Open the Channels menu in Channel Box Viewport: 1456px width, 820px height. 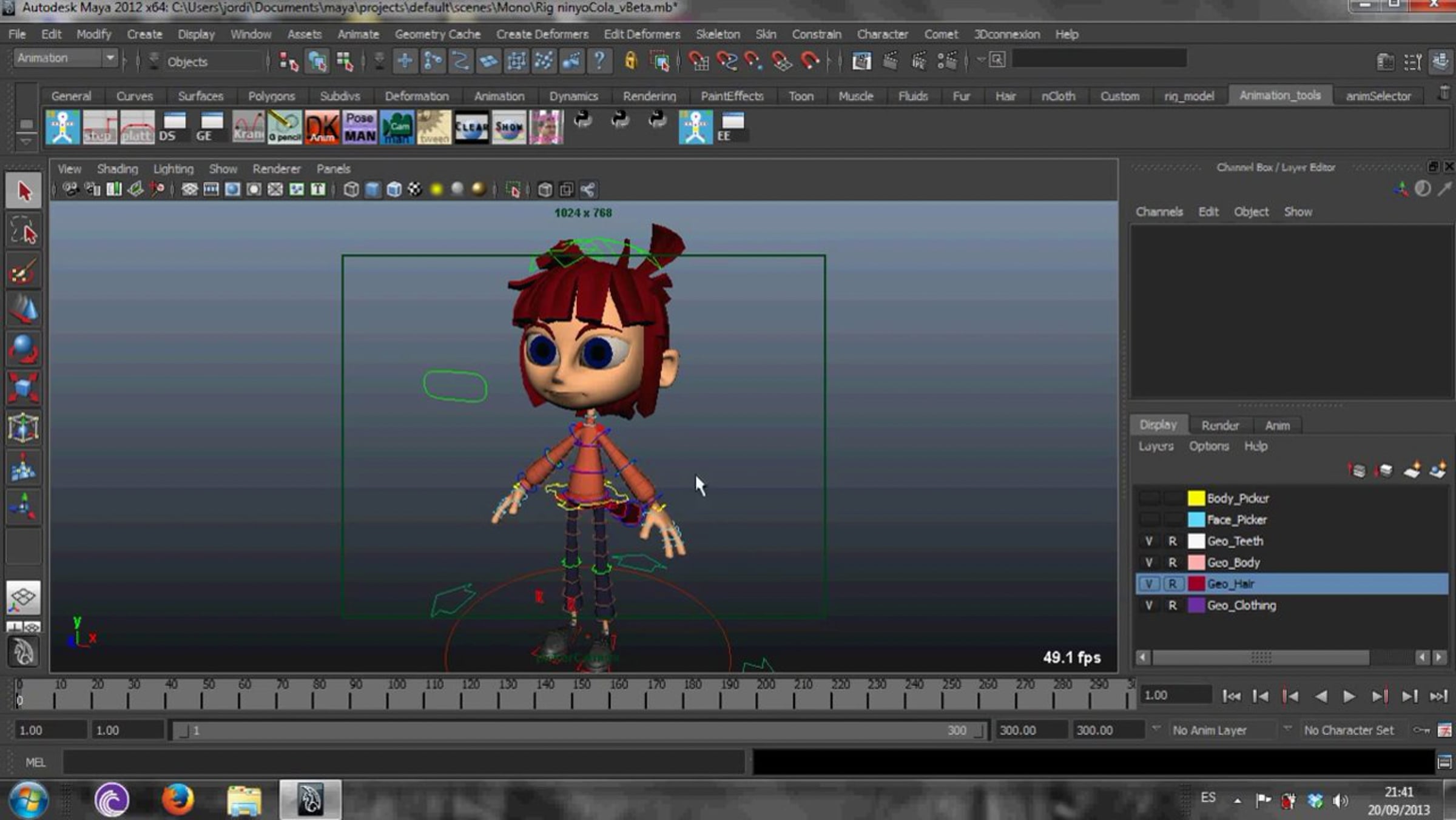[1159, 212]
